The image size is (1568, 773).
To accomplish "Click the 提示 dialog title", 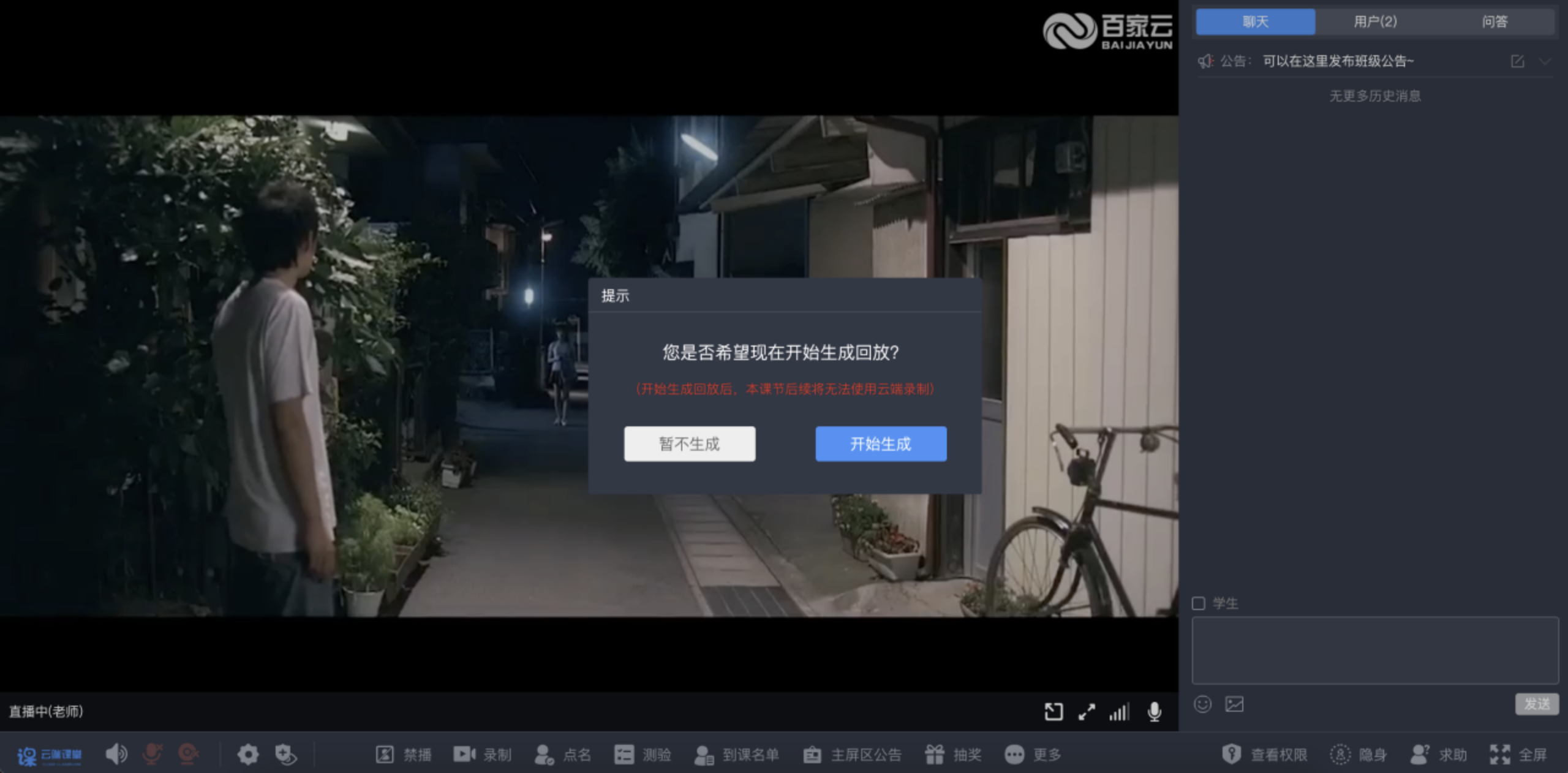I will click(615, 296).
